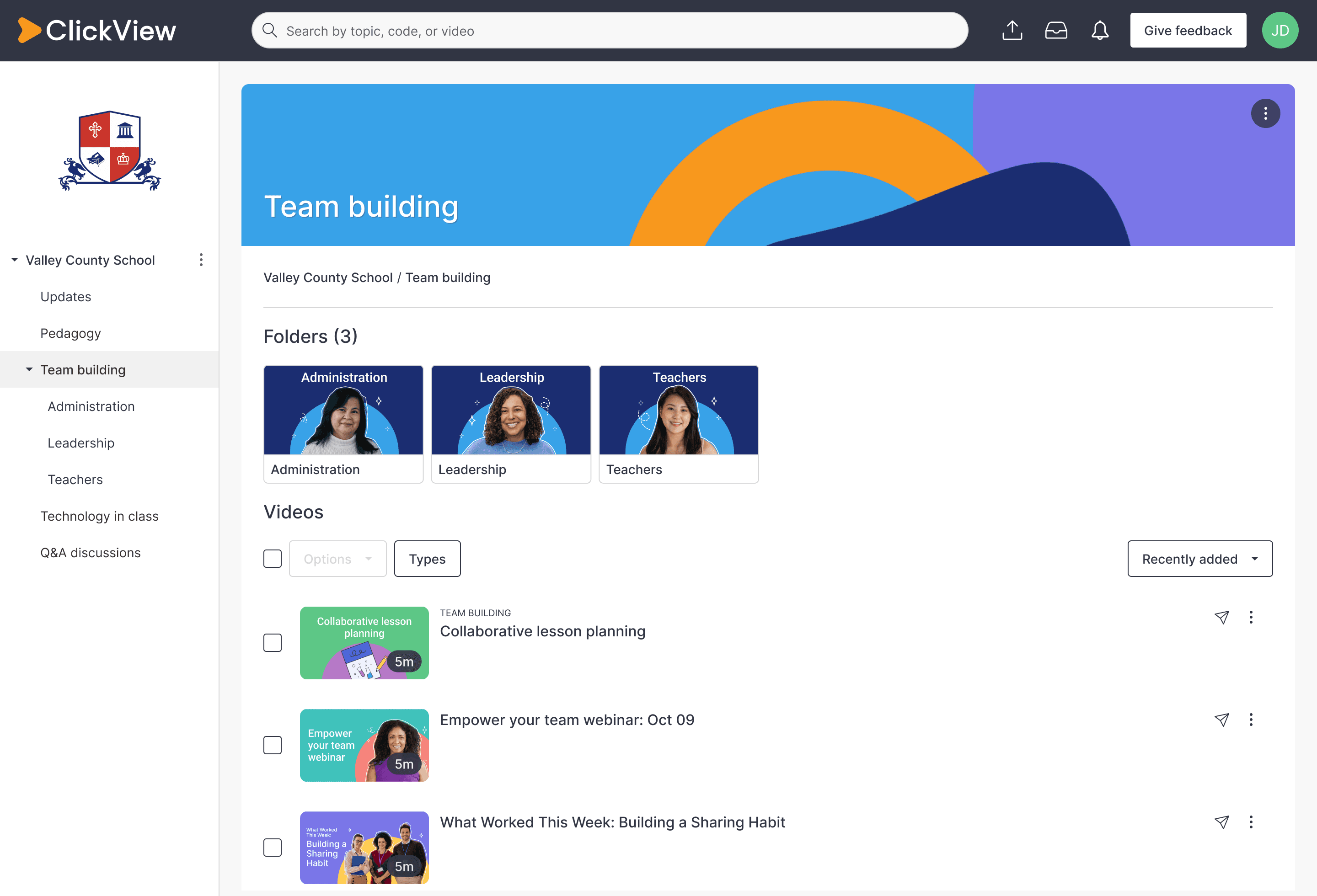This screenshot has width=1317, height=896.
Task: Go to Updates in the sidebar
Action: 66,297
